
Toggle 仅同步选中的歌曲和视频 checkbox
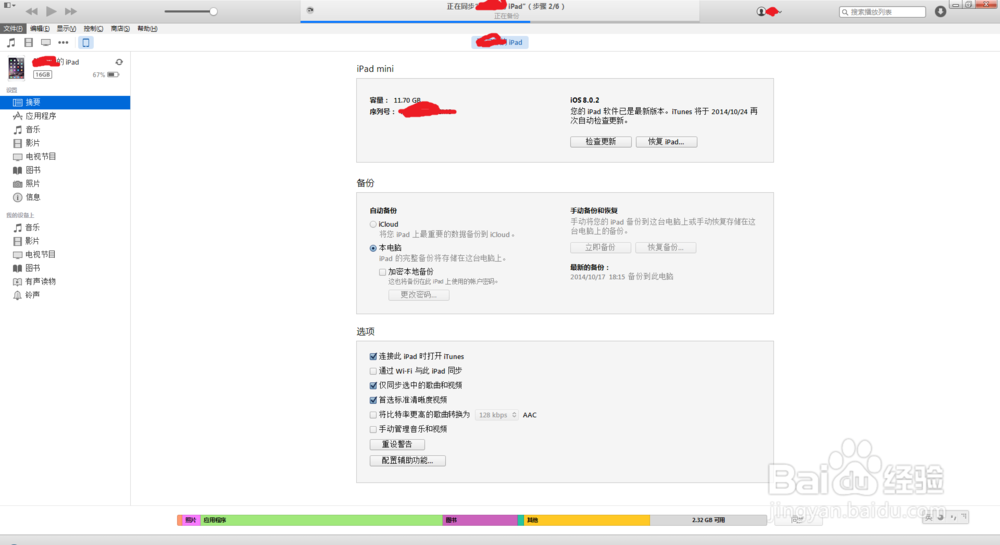373,386
